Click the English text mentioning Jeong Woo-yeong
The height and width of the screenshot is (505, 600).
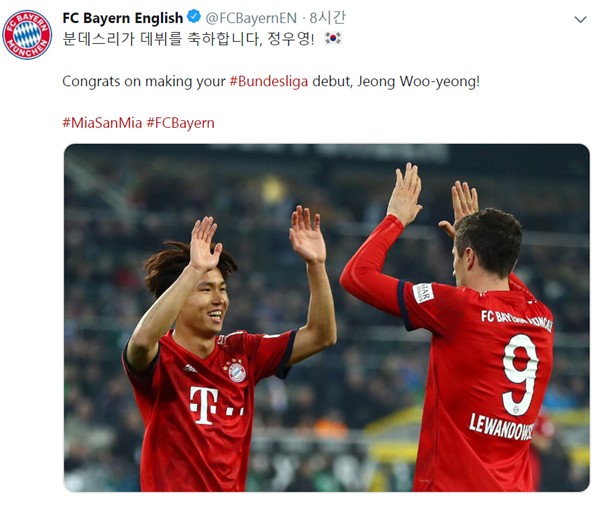pos(271,81)
